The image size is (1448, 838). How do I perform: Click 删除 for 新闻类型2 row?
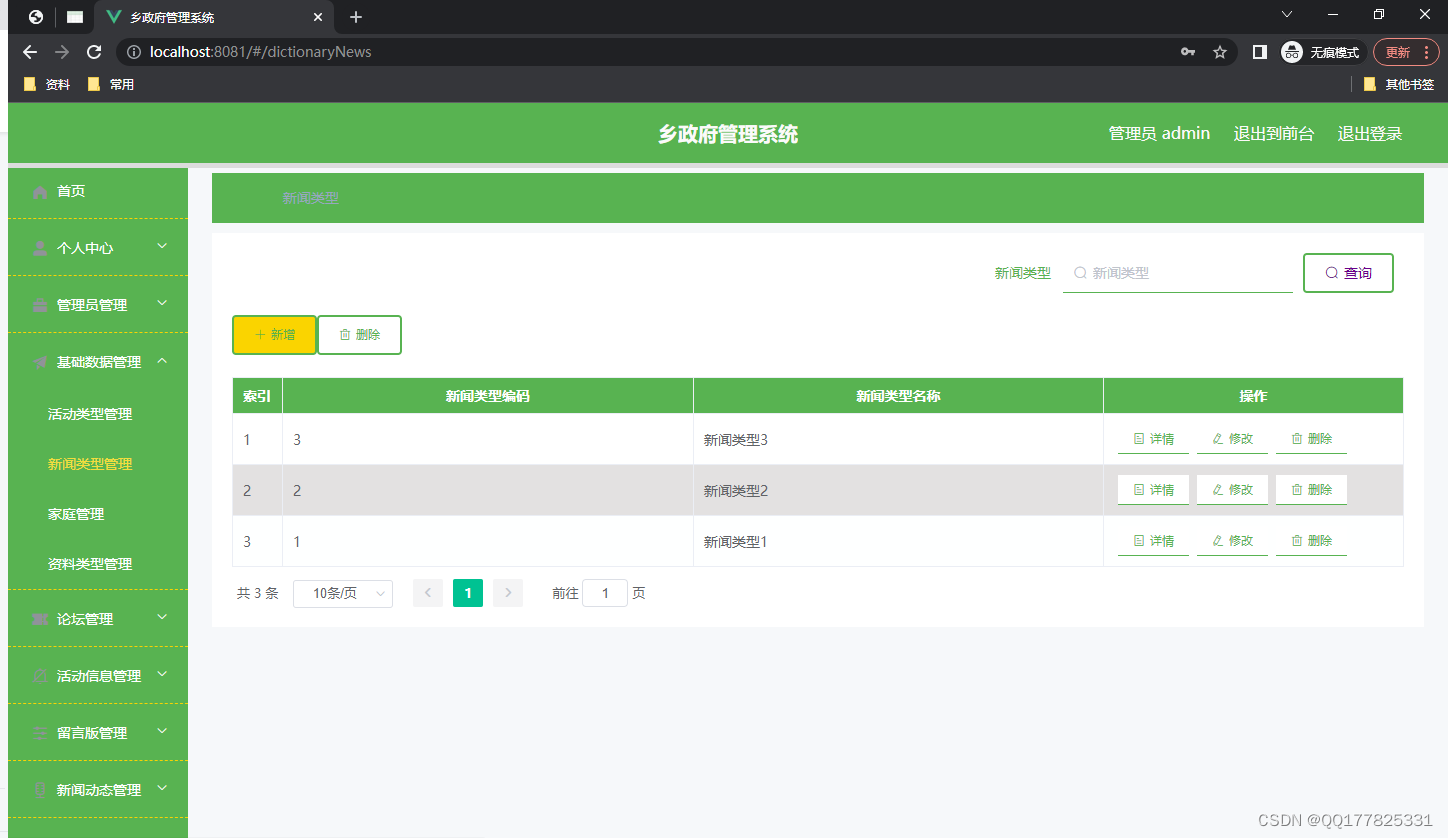(x=1311, y=490)
